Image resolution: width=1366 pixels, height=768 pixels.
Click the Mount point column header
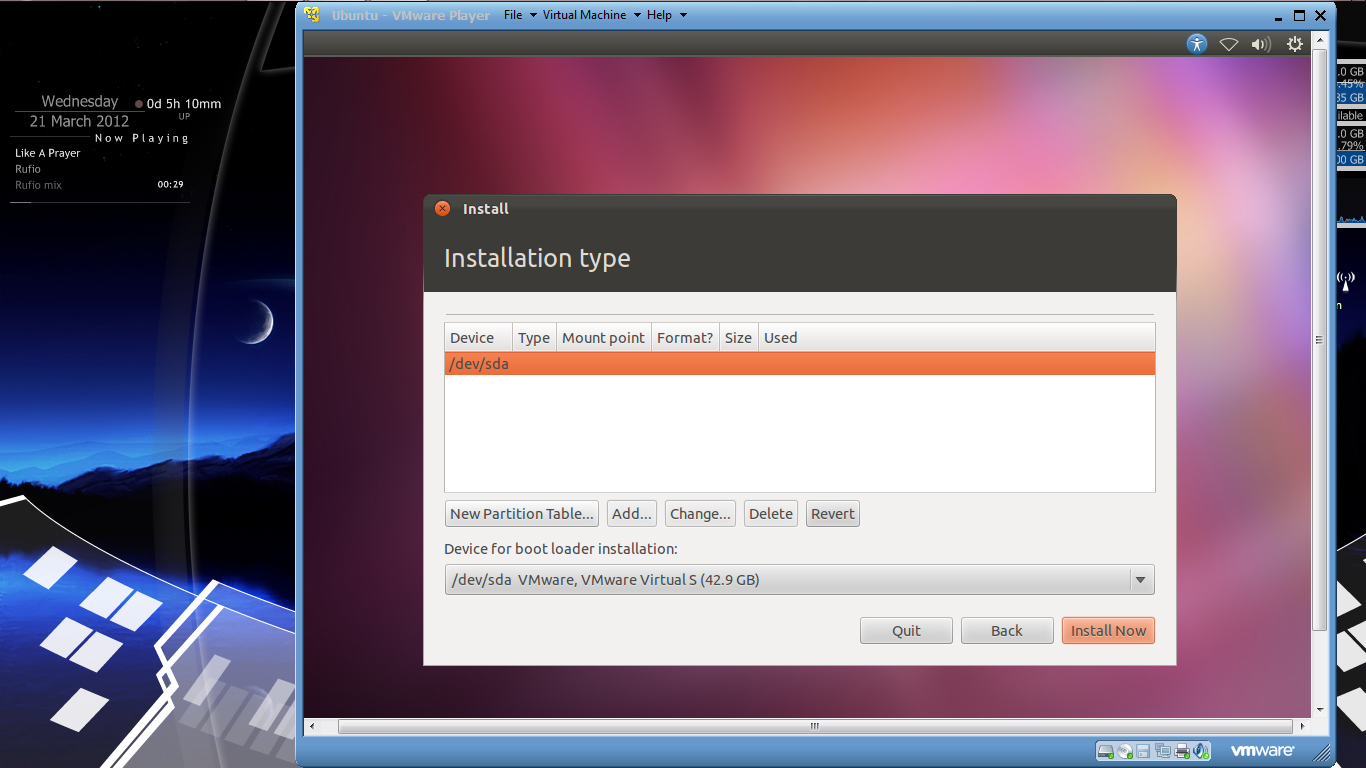tap(604, 338)
